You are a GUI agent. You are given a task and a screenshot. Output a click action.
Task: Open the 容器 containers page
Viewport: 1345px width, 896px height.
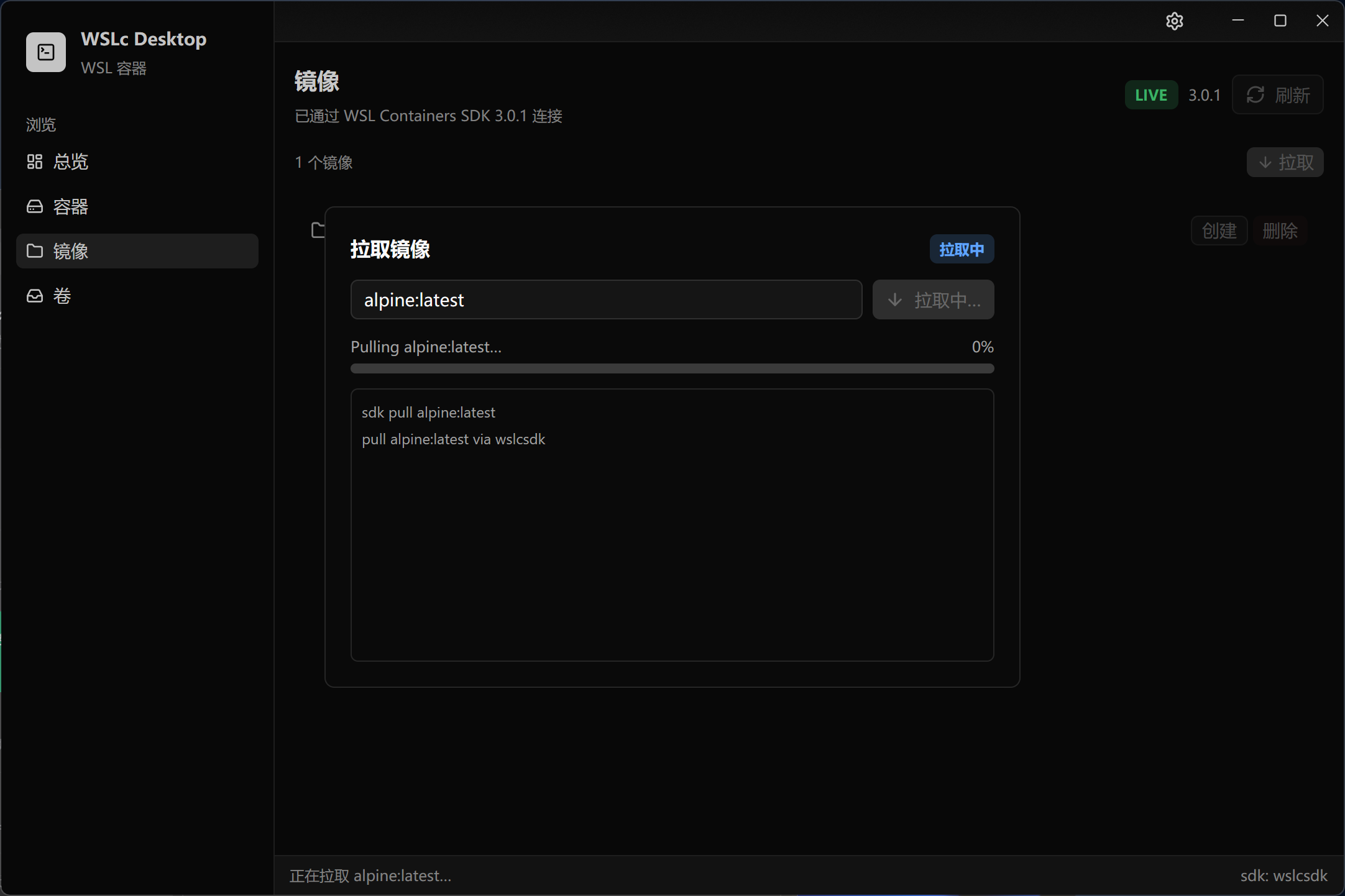coord(137,206)
